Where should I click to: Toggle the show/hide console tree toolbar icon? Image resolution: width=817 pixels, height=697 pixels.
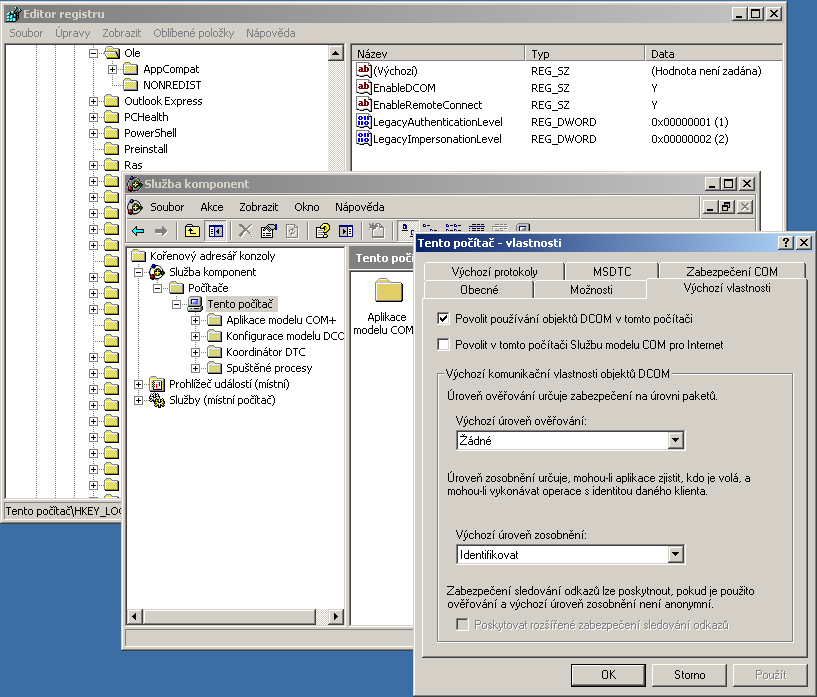[x=215, y=231]
